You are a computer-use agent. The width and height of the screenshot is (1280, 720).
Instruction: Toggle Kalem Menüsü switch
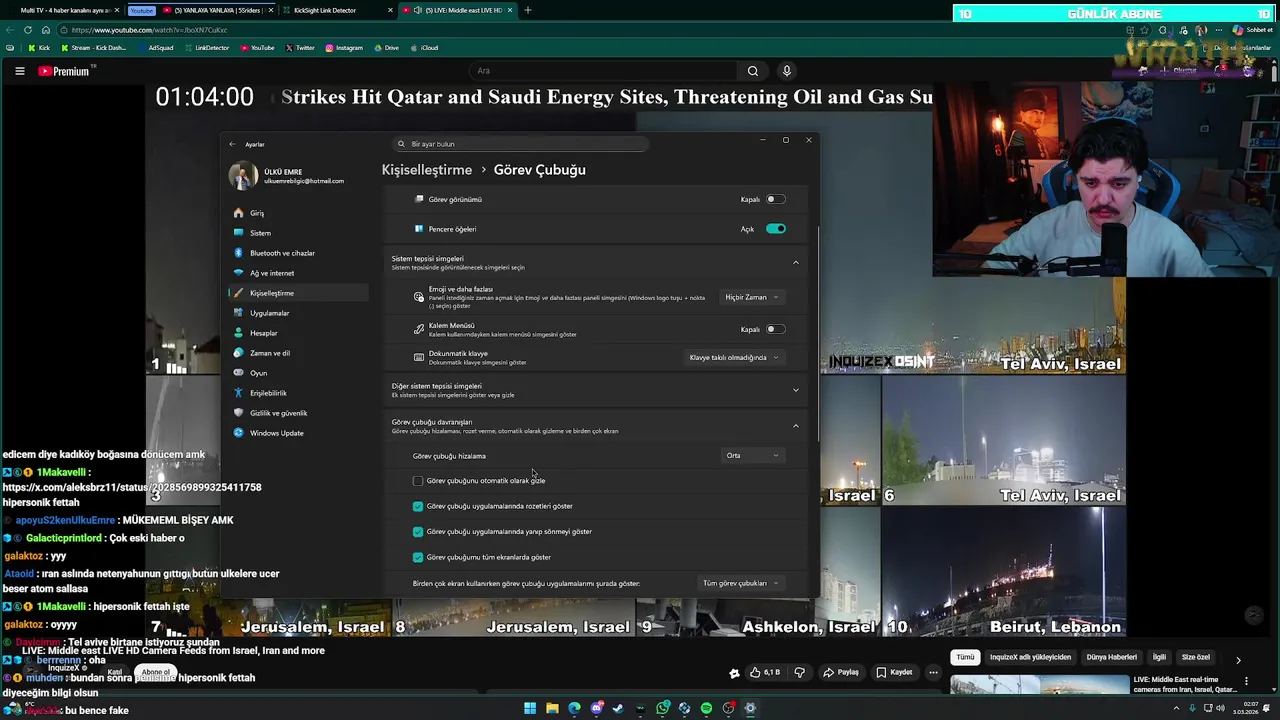[776, 329]
